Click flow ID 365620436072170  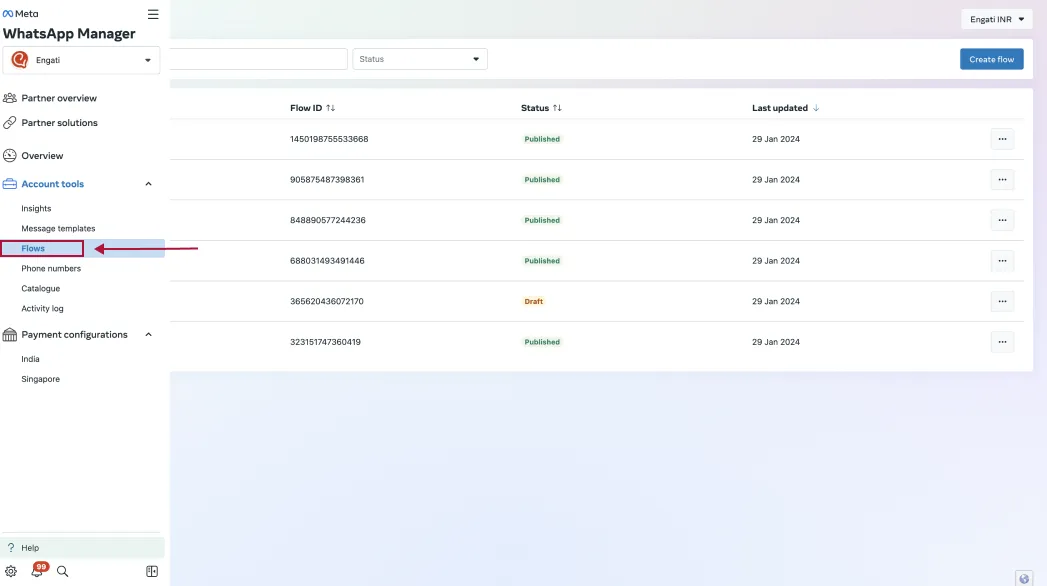pos(327,302)
